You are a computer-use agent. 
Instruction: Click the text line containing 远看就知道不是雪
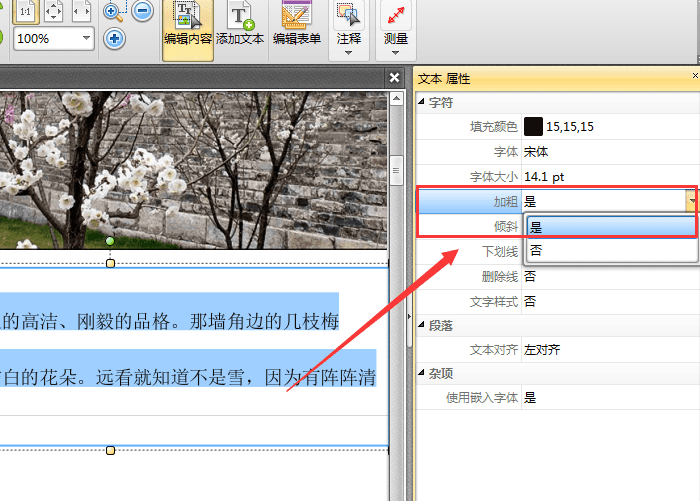point(188,377)
